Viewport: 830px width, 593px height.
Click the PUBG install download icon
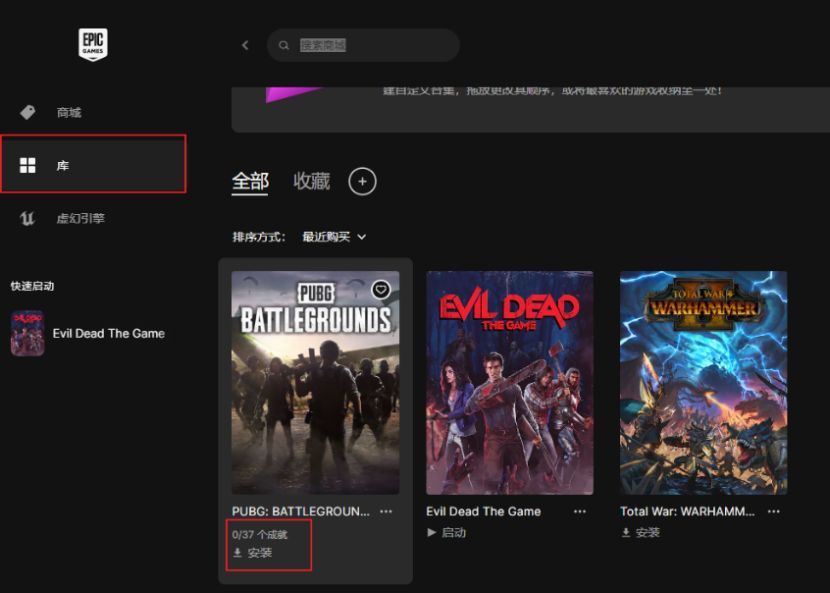coord(238,553)
